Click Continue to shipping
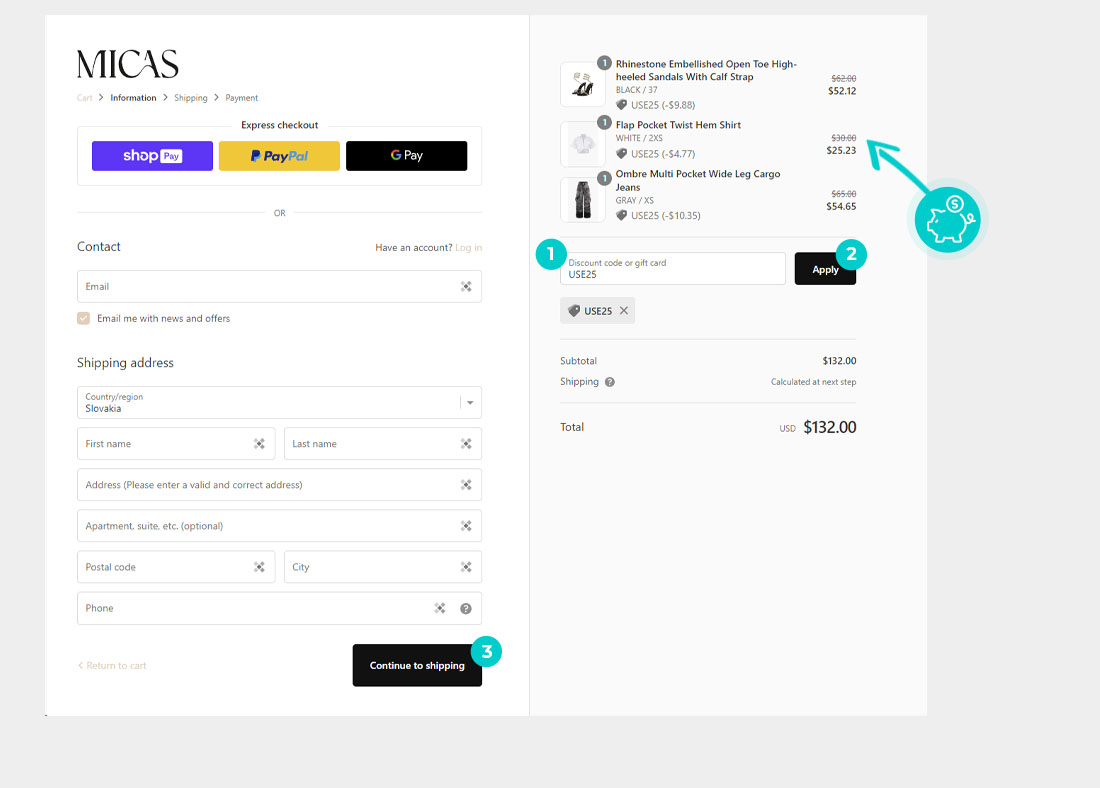The width and height of the screenshot is (1100, 788). click(x=417, y=665)
